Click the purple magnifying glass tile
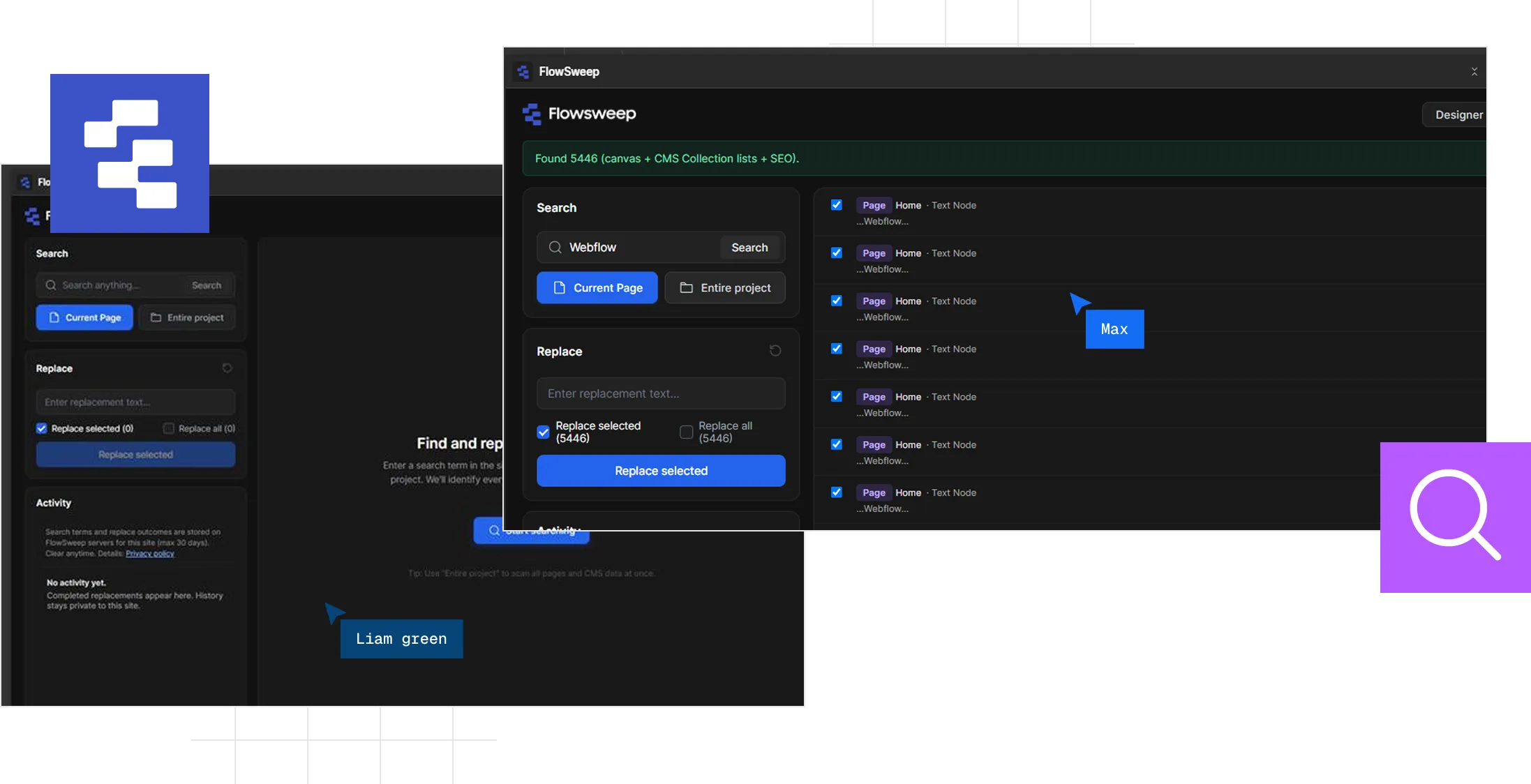Screen dimensions: 1531x784 [1456, 518]
